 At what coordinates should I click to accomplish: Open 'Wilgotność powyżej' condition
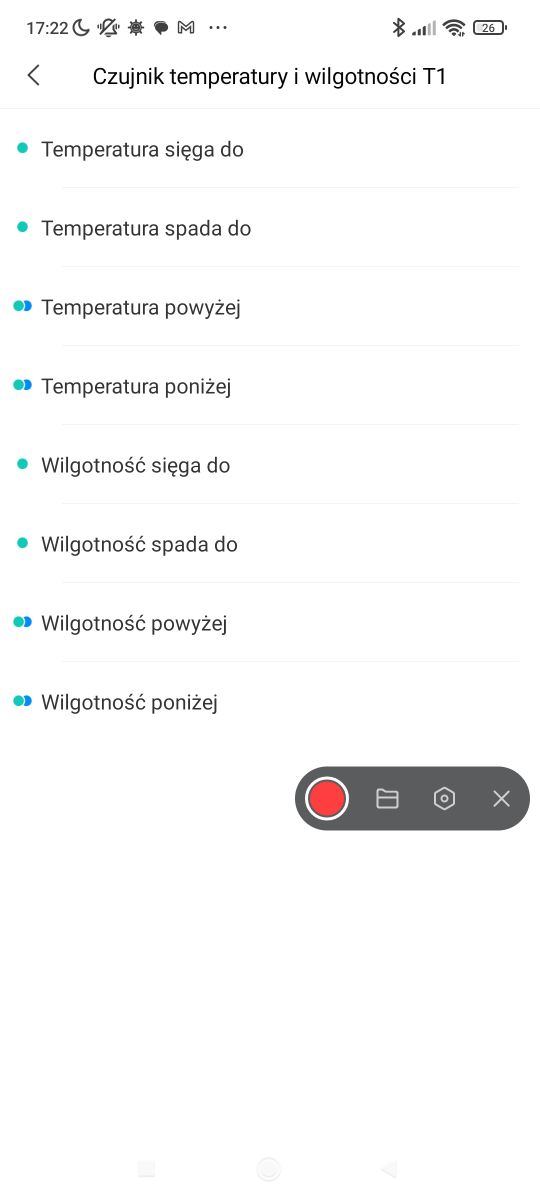pos(270,623)
